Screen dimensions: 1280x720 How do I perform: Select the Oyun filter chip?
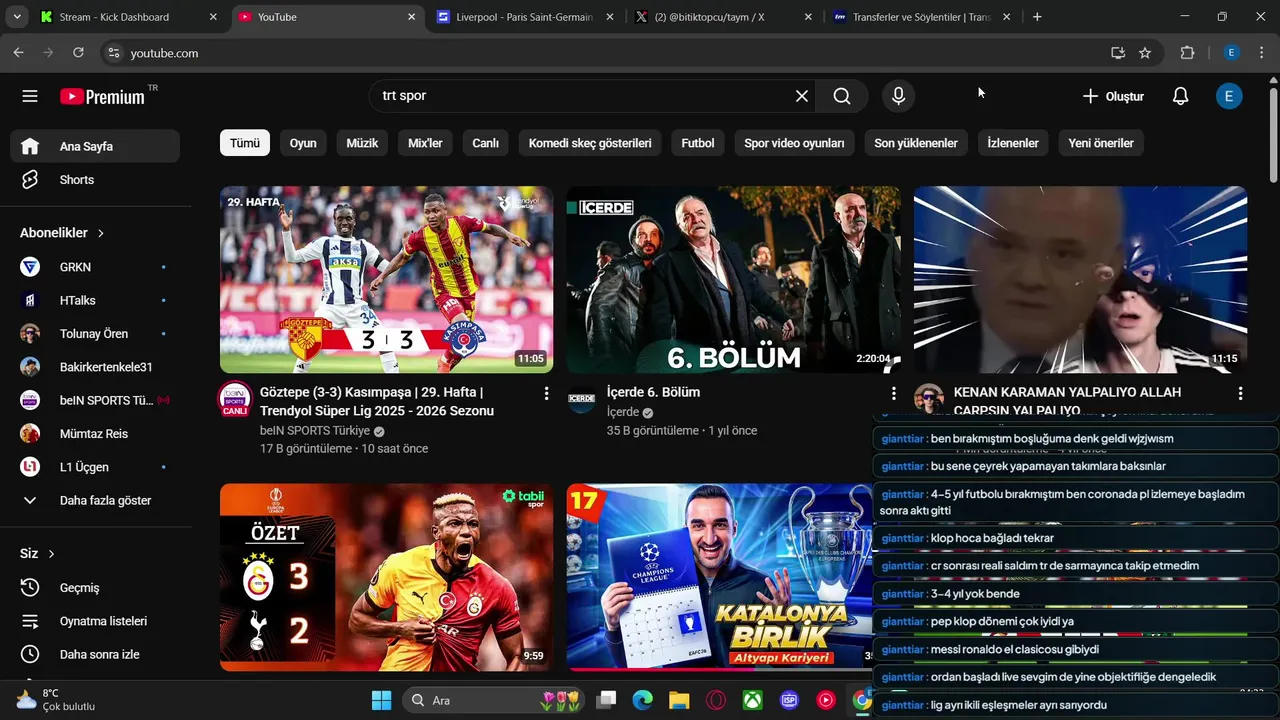point(303,143)
